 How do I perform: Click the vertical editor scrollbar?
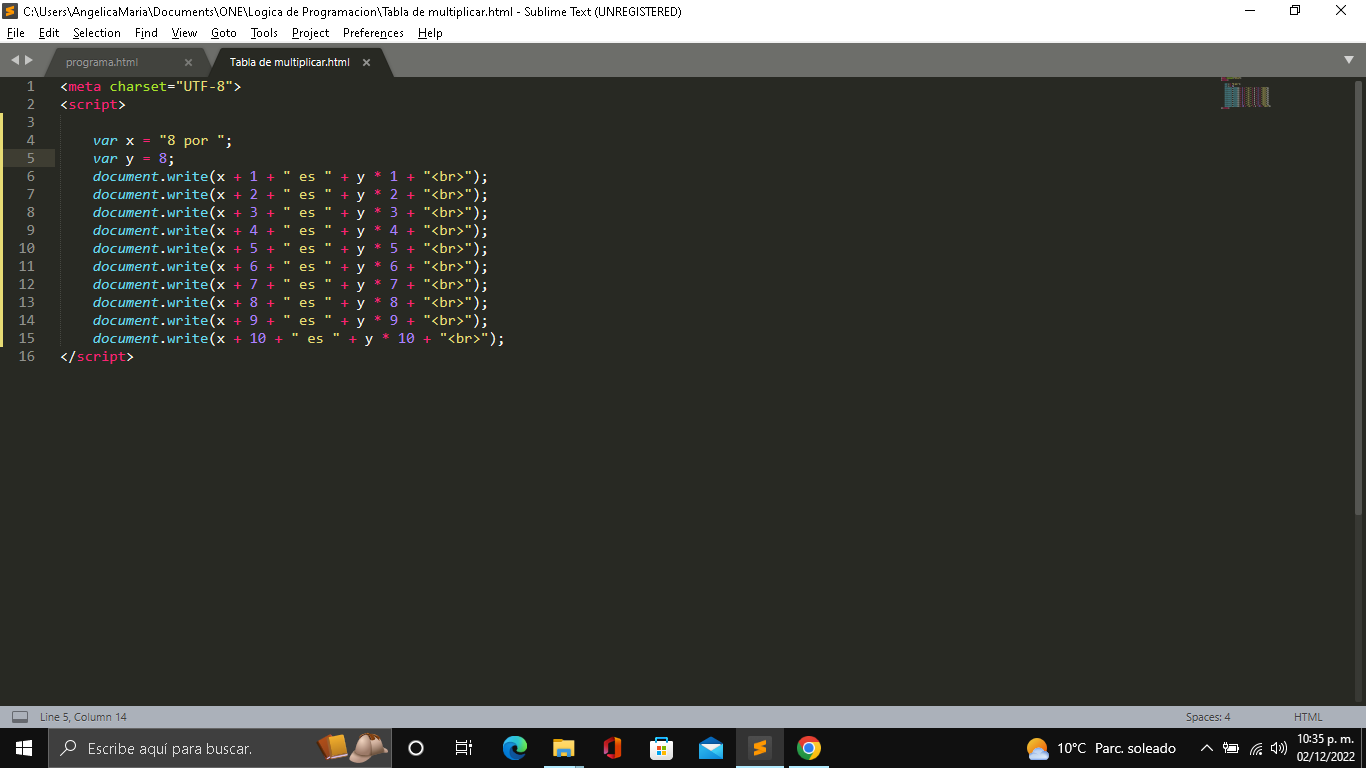[x=1358, y=298]
